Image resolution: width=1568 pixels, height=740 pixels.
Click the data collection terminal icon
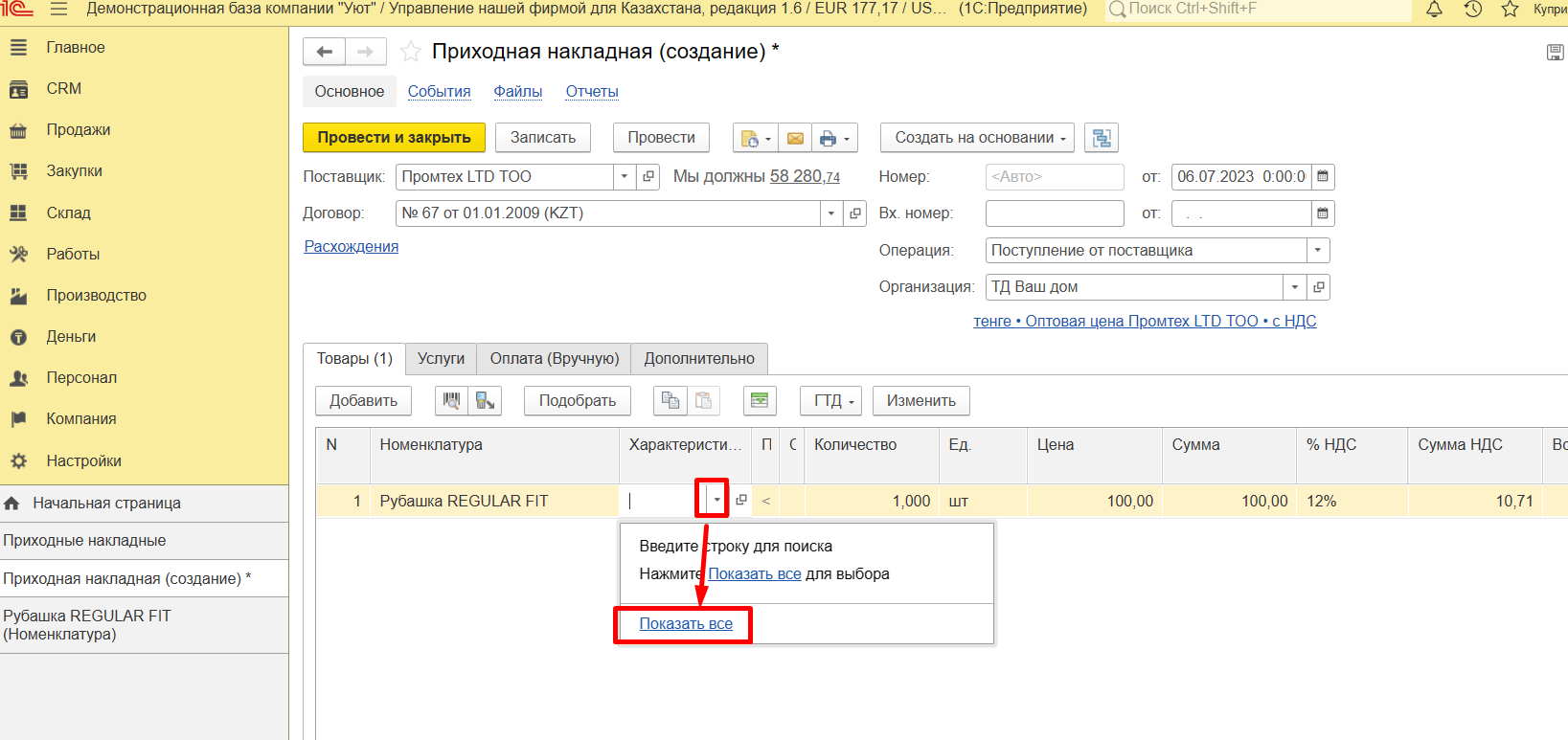[486, 400]
